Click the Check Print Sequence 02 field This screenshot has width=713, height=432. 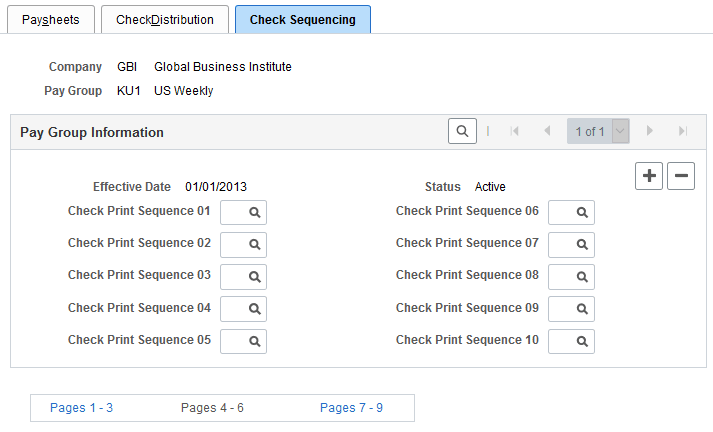click(232, 245)
